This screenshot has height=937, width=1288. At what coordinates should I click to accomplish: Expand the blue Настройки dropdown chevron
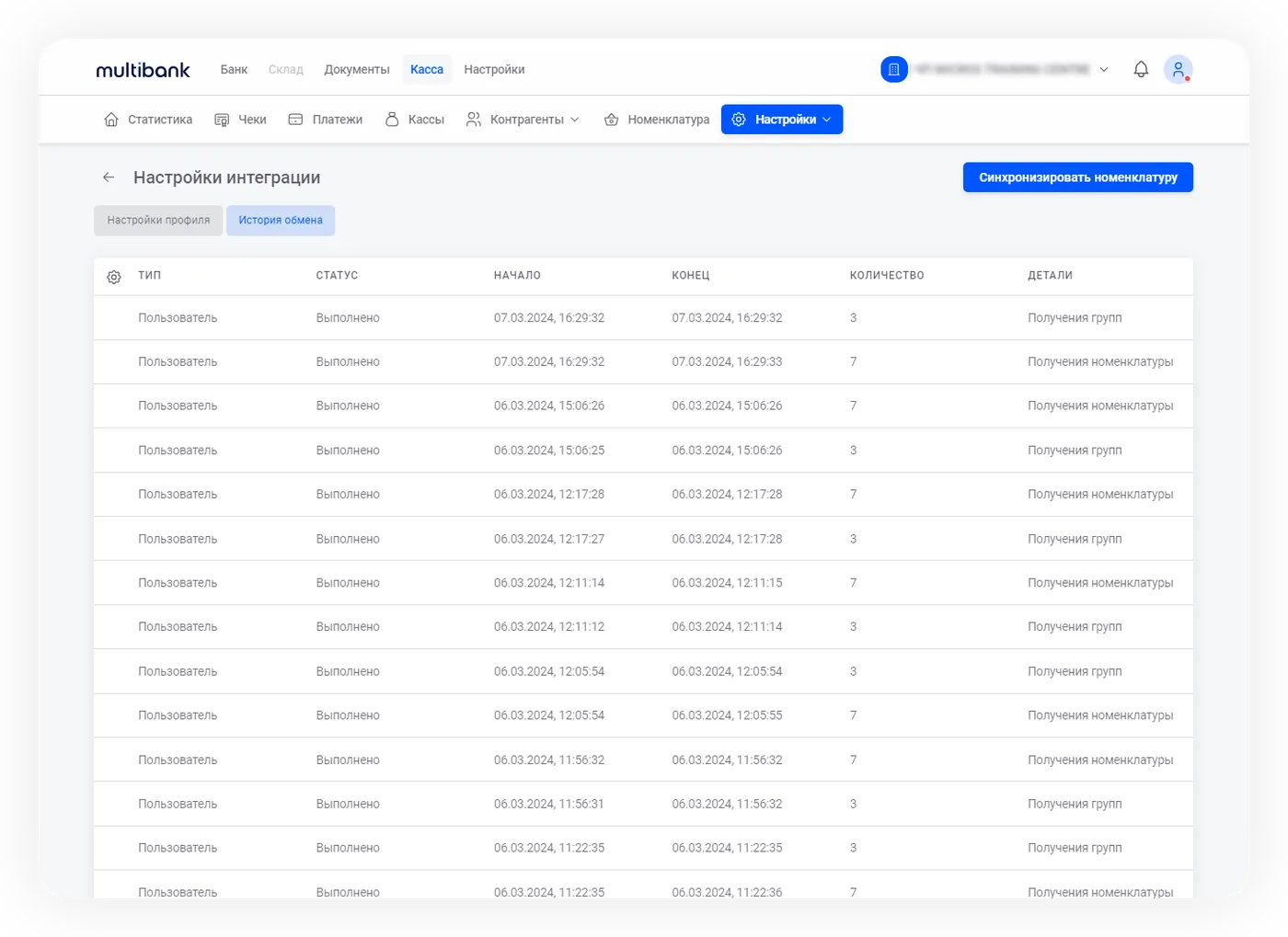pyautogui.click(x=826, y=120)
